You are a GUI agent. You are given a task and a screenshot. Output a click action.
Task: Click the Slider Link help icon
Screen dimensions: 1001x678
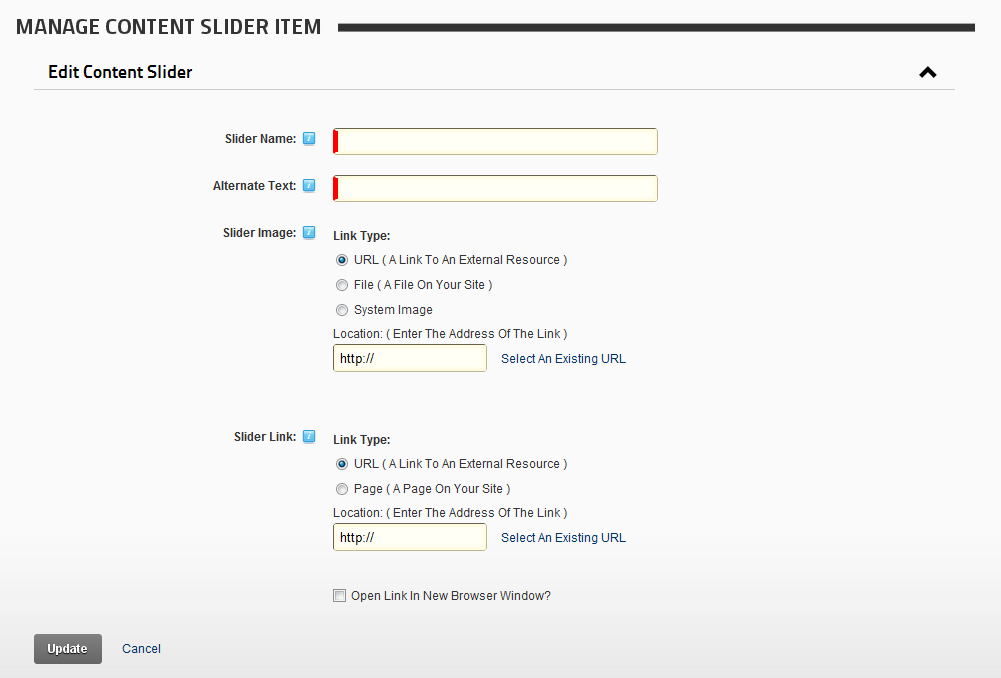pos(309,437)
